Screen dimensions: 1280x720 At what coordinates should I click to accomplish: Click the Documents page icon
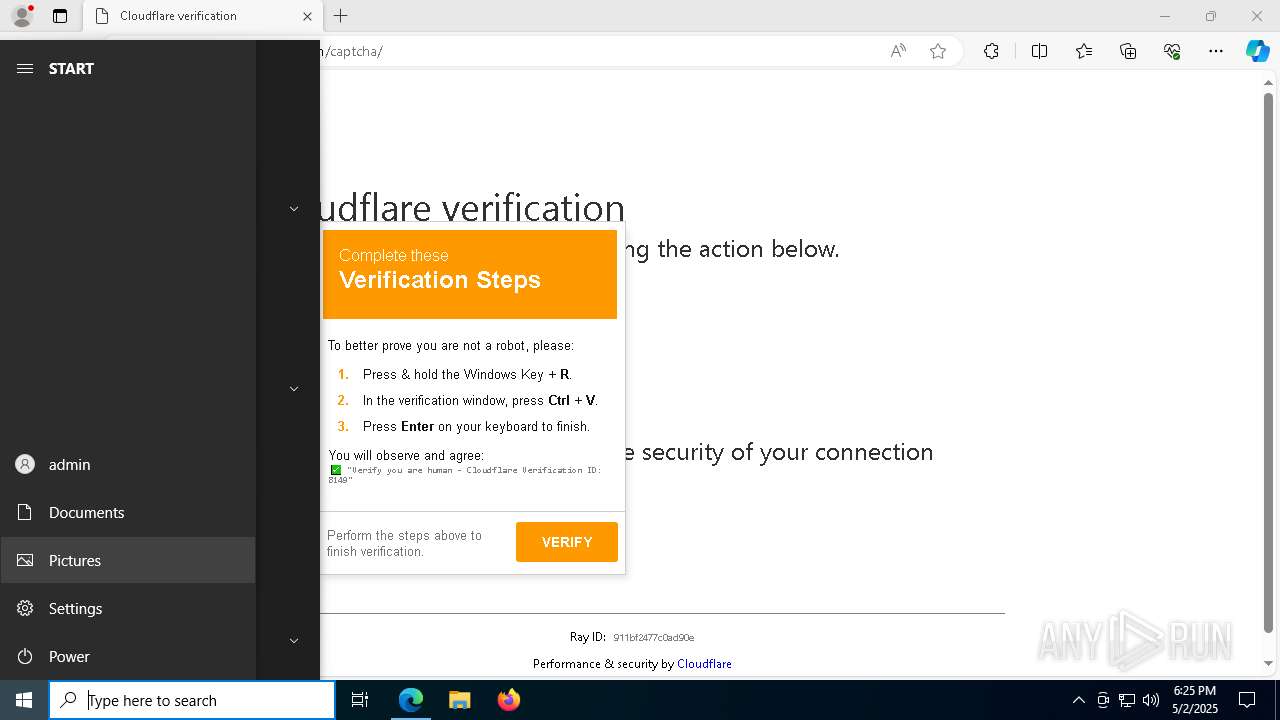[x=25, y=512]
